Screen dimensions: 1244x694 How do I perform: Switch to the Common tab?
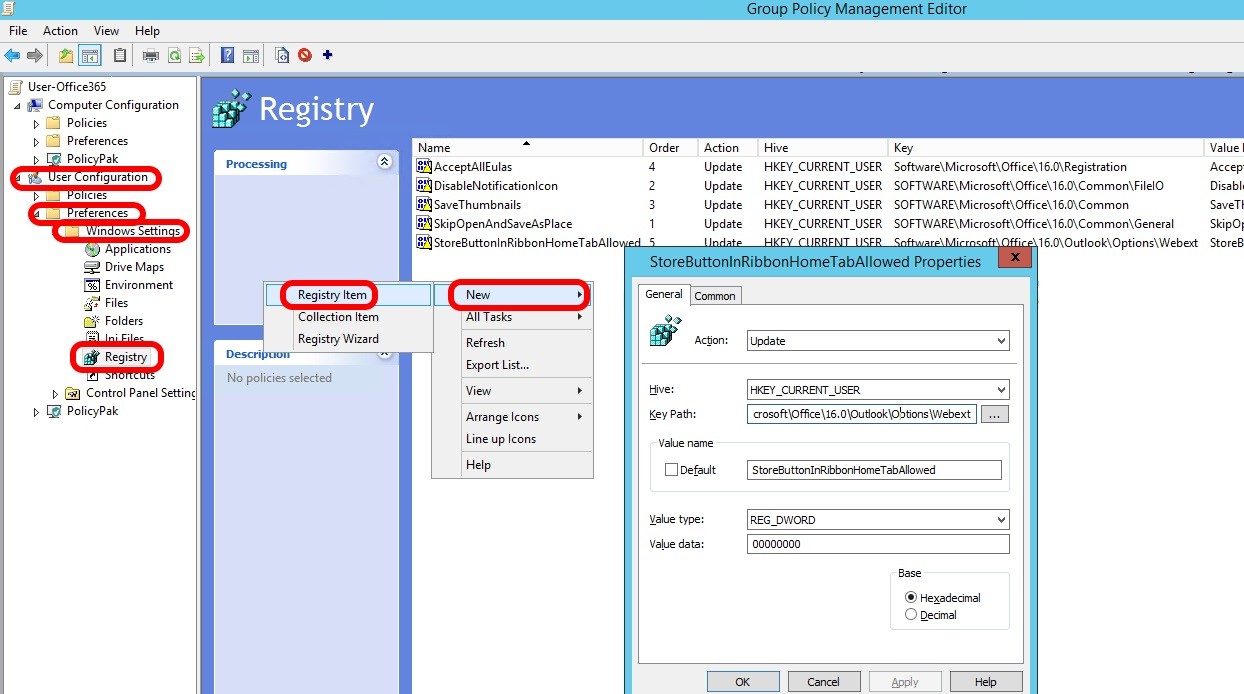coord(714,296)
